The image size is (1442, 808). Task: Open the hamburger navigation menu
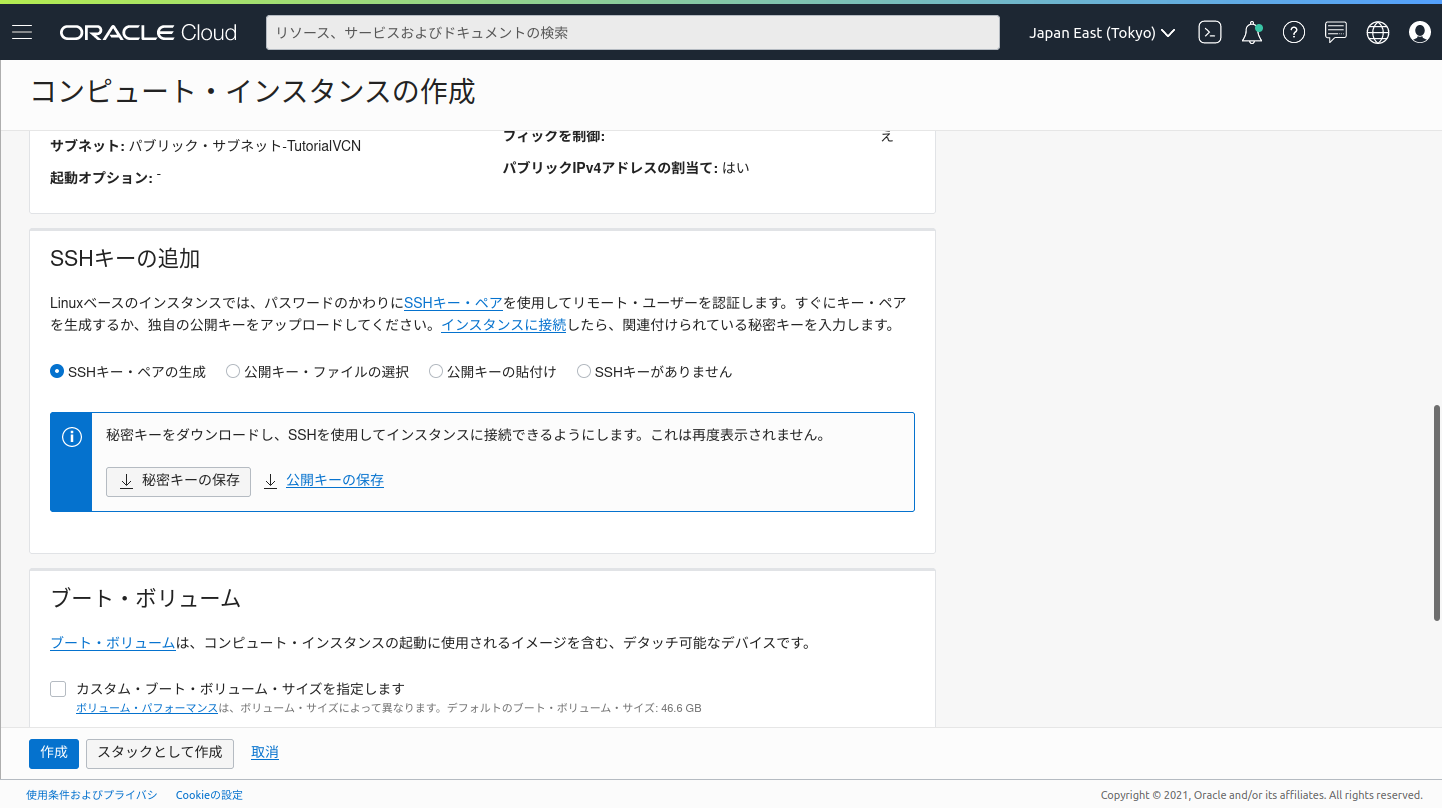(x=22, y=32)
